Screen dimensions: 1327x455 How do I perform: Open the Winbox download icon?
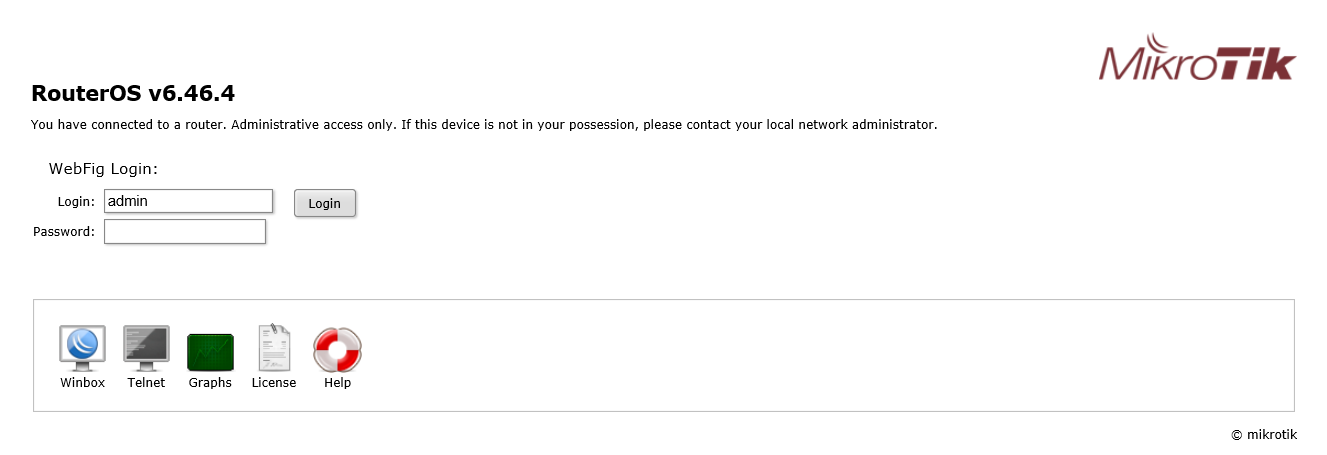tap(82, 347)
